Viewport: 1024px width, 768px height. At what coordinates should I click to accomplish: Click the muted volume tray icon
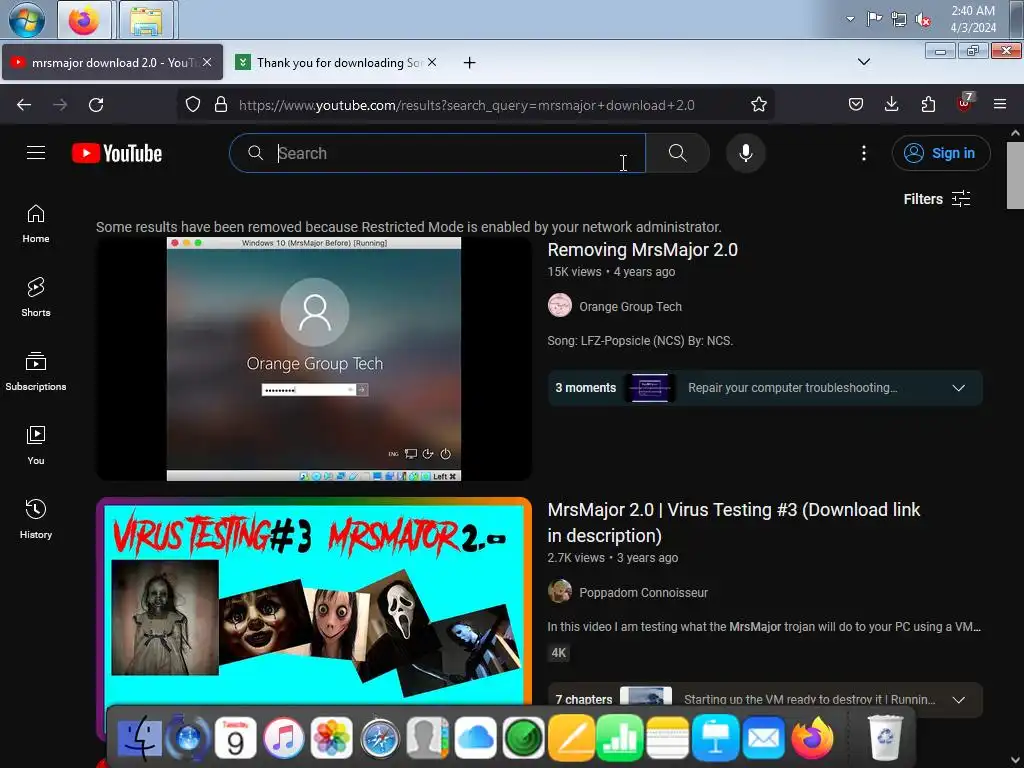click(x=923, y=20)
